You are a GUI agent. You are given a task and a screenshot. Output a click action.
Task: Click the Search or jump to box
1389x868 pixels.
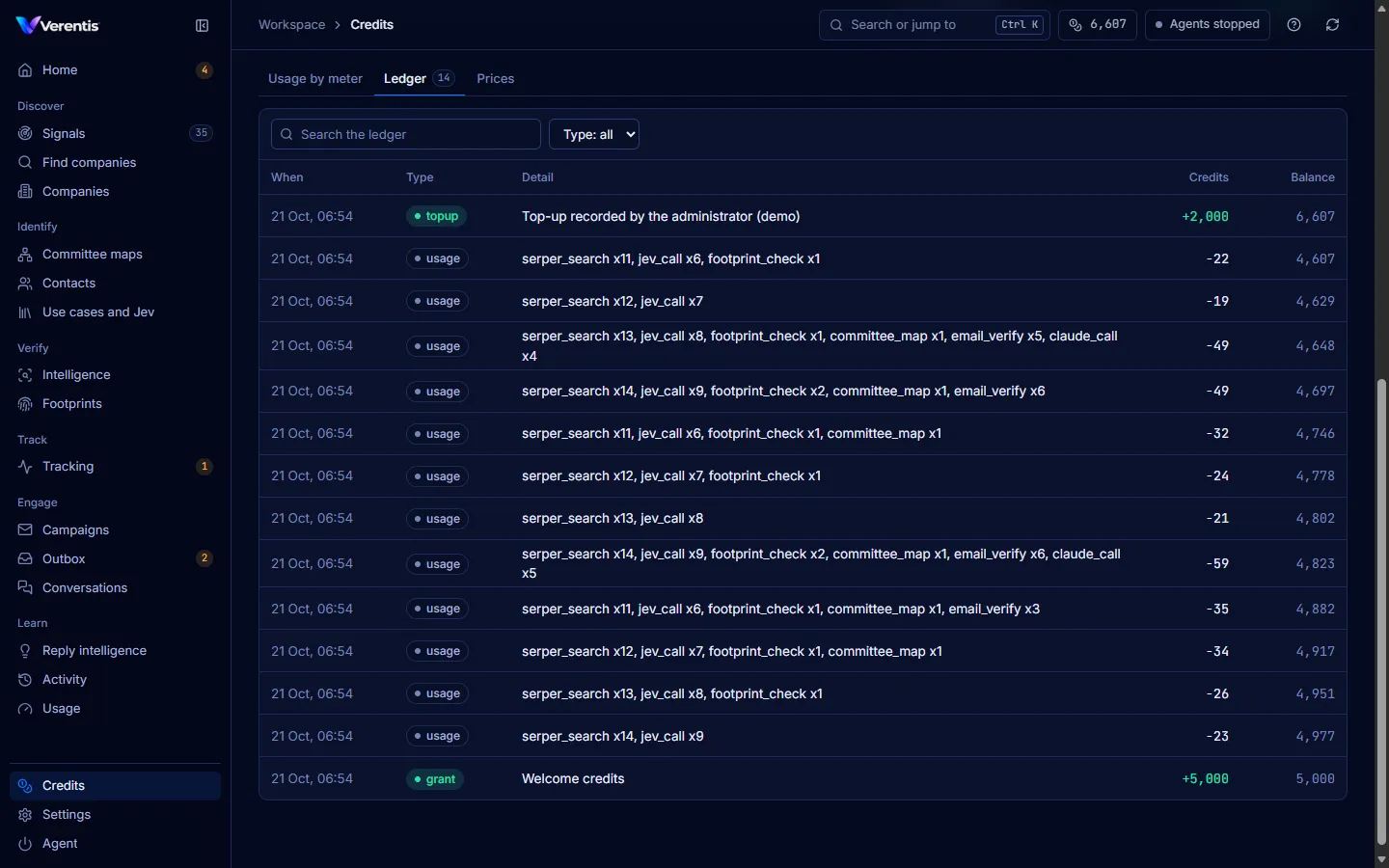[x=934, y=25]
